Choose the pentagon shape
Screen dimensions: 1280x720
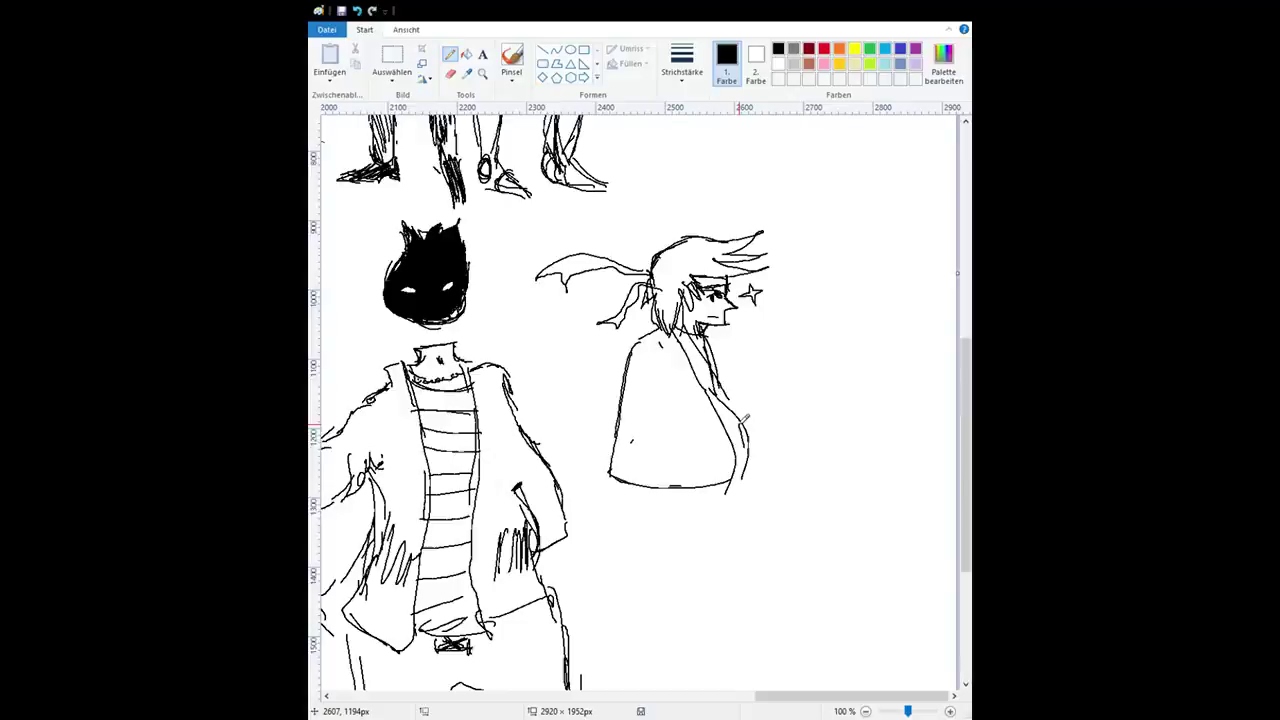[x=556, y=78]
